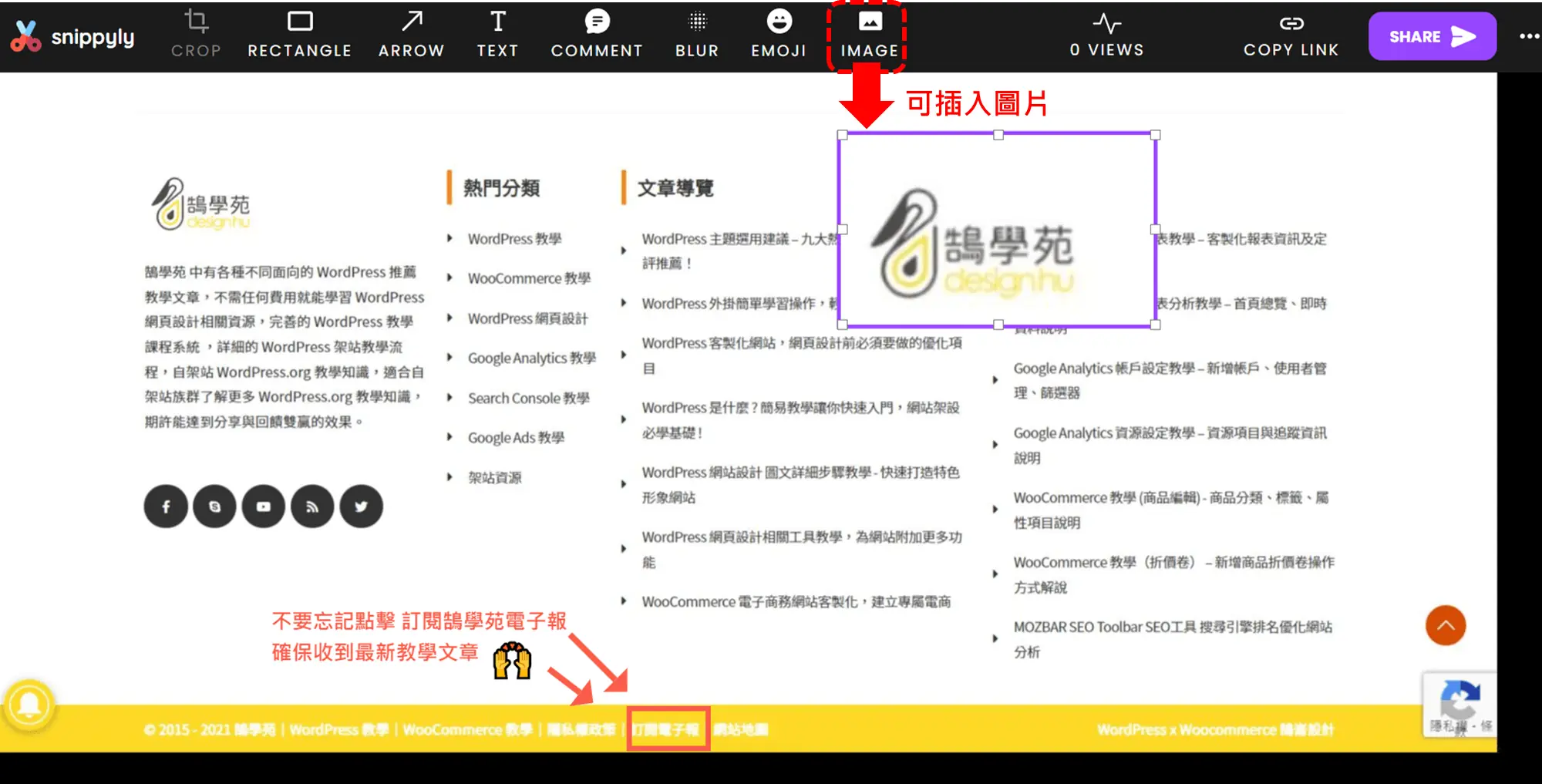Open the three-dots more menu
This screenshot has height=784, width=1542.
point(1529,36)
